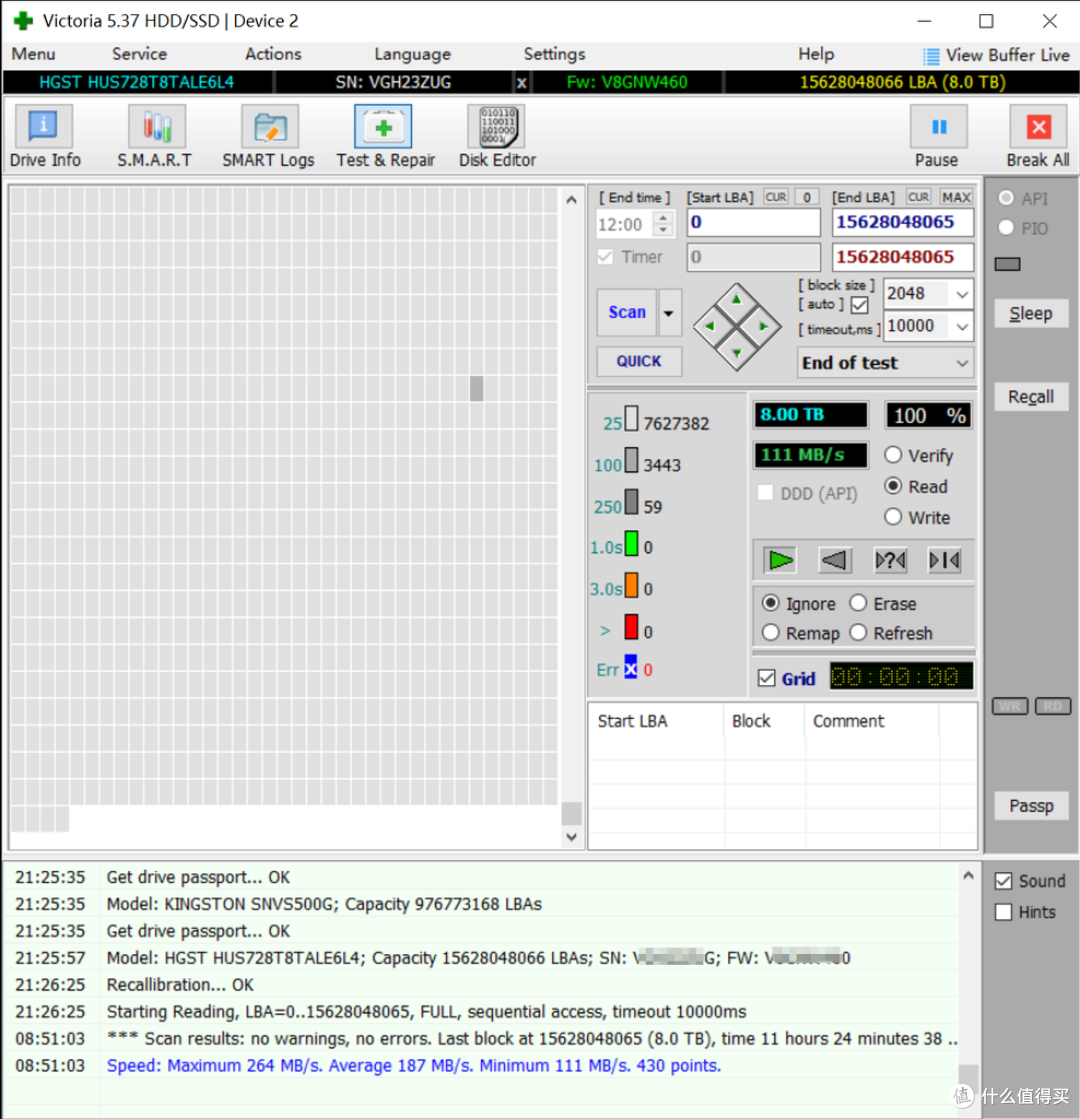Click the CUR button beside End LBA
This screenshot has height=1119, width=1080.
pos(918,197)
